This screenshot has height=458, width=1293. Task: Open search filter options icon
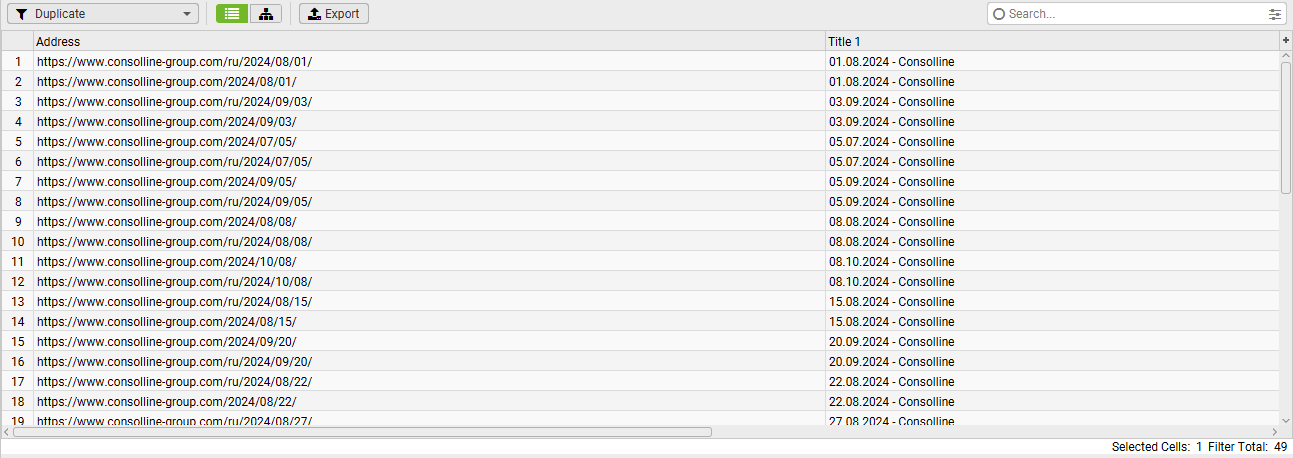pyautogui.click(x=1274, y=14)
